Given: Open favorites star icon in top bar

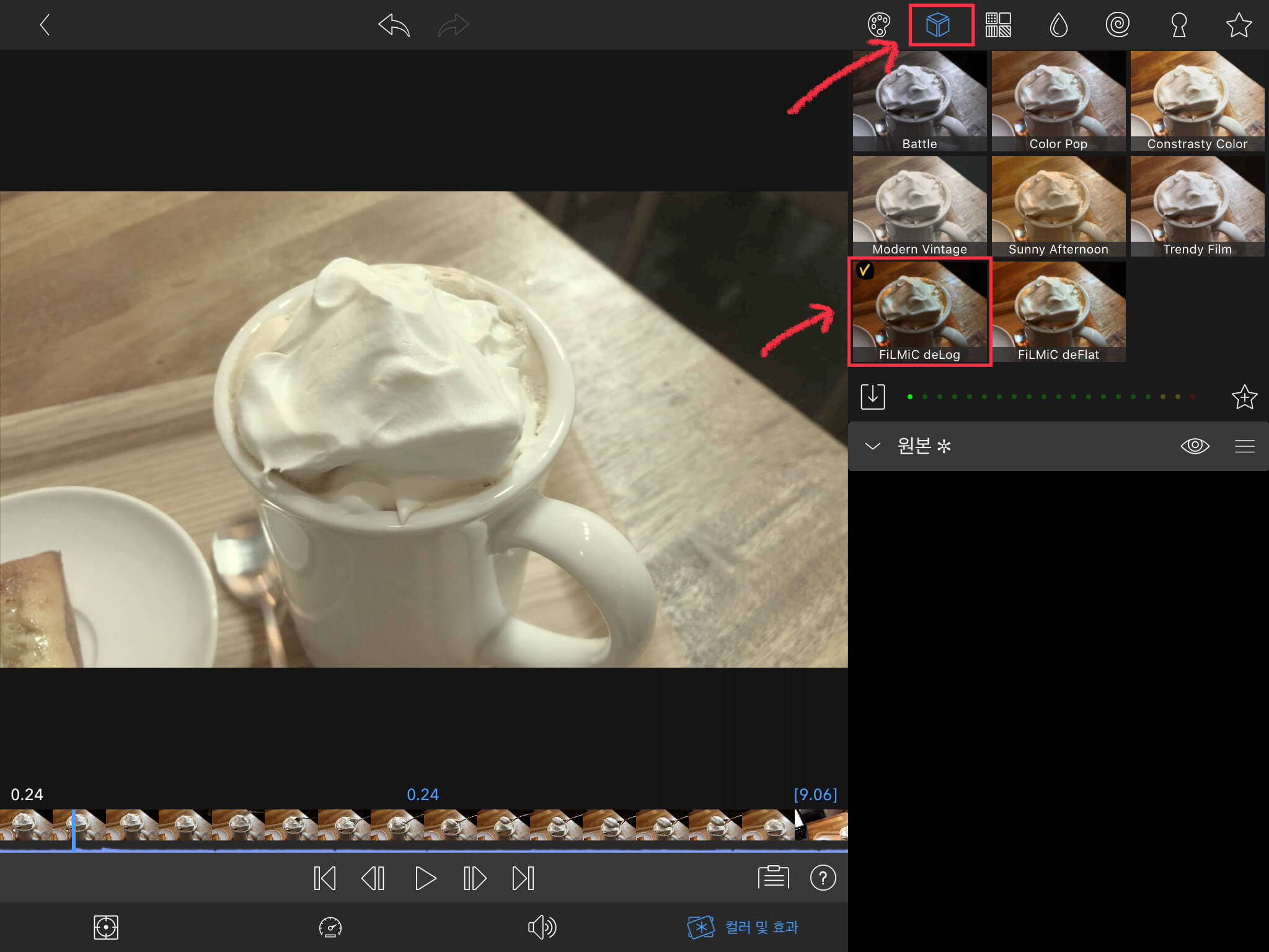Looking at the screenshot, I should (x=1239, y=25).
